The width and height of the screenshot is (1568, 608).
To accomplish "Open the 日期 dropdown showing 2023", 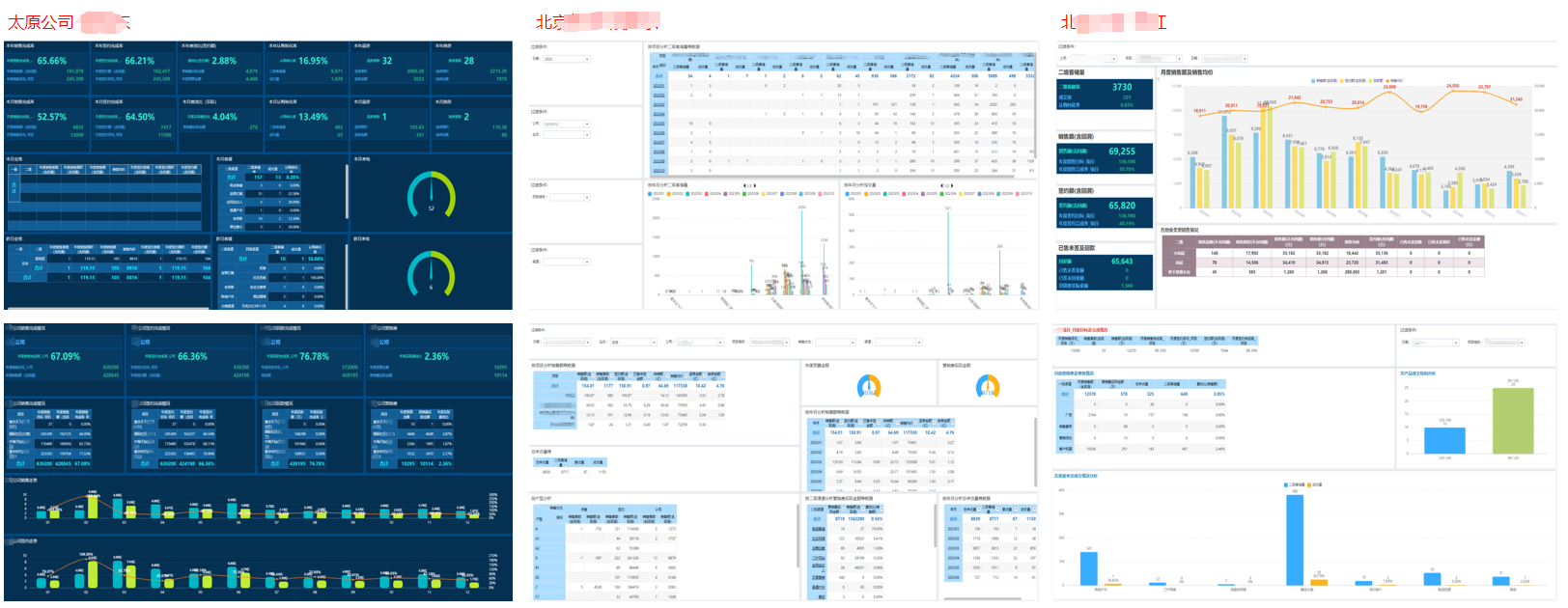I will coord(566,59).
